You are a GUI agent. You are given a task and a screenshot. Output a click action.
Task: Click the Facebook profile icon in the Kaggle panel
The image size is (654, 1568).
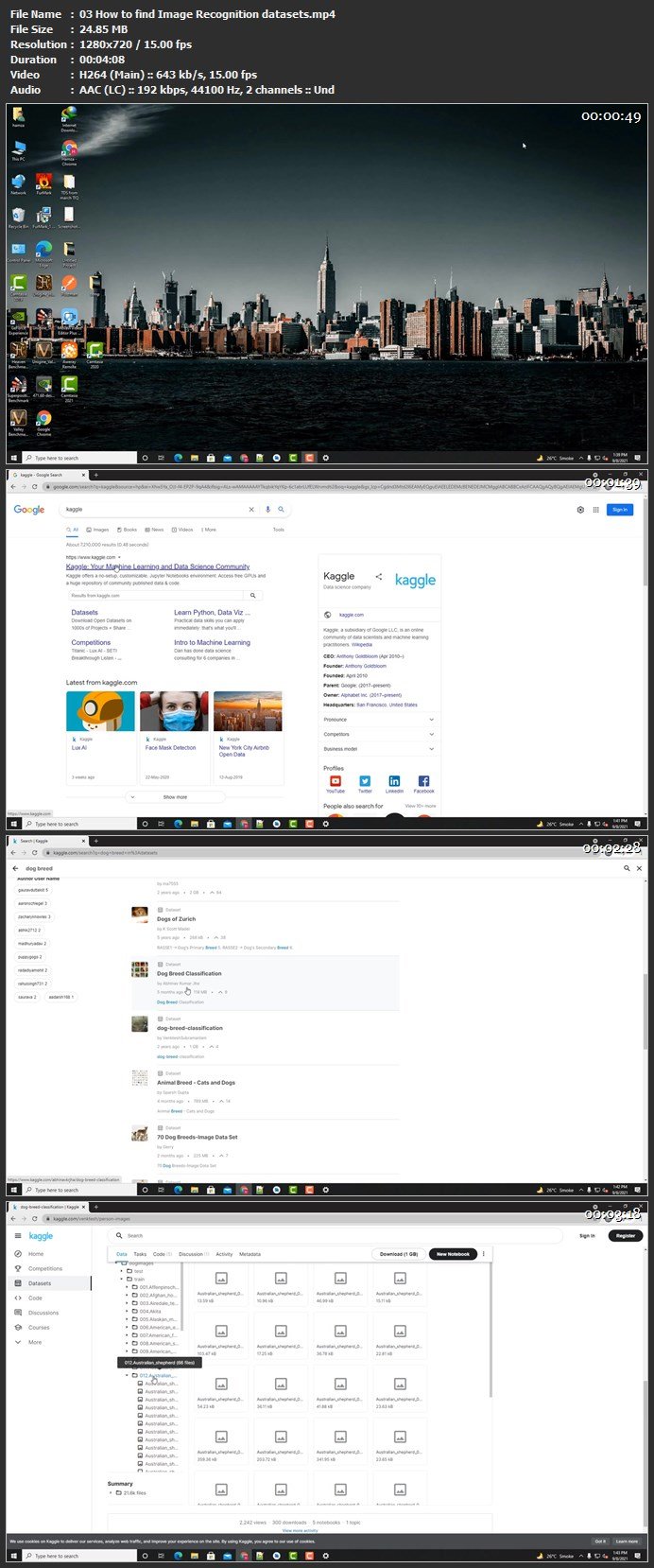pos(423,783)
